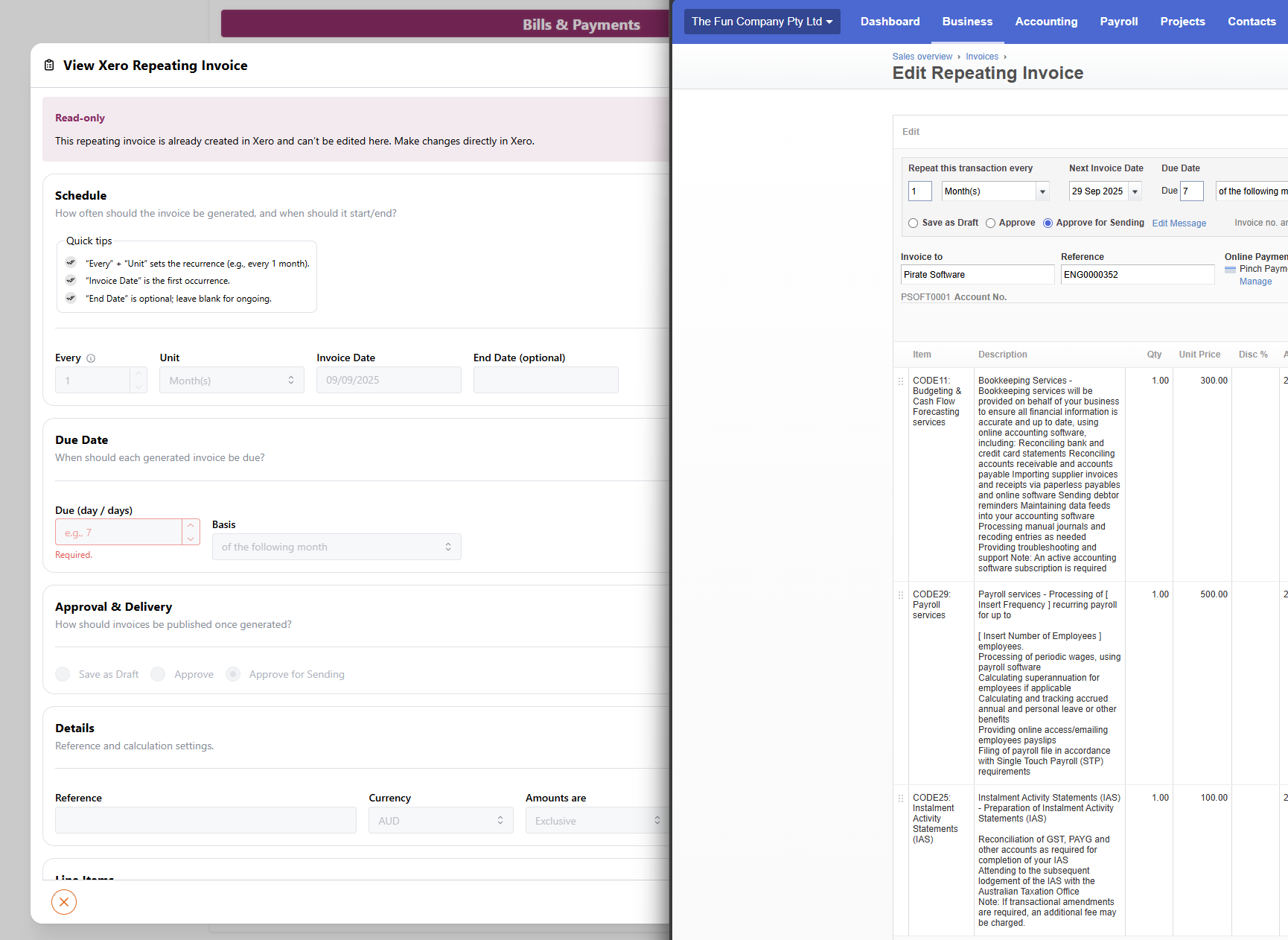
Task: Expand the Next Invoice Date picker arrow
Action: click(1135, 192)
